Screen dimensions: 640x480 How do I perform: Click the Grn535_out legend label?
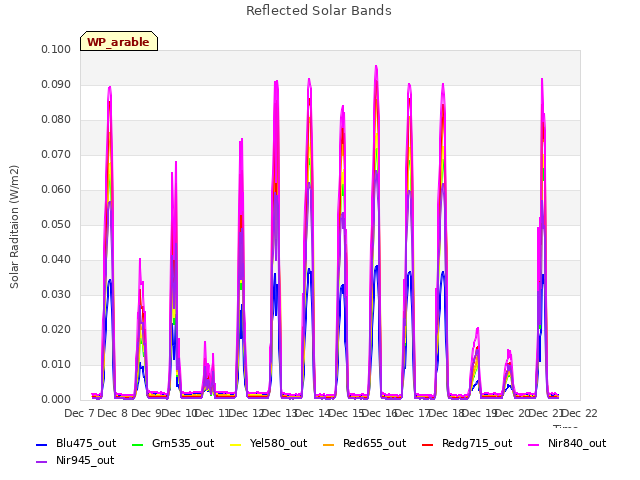click(x=183, y=443)
